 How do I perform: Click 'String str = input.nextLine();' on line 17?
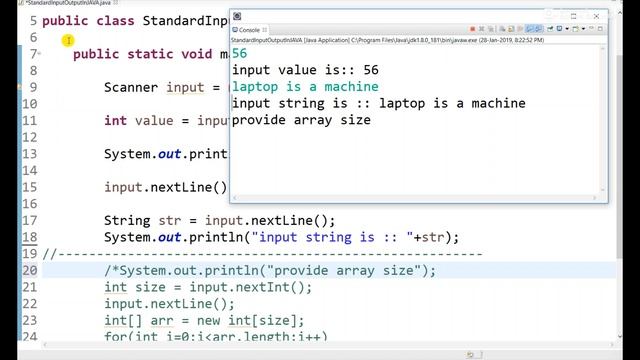point(220,221)
